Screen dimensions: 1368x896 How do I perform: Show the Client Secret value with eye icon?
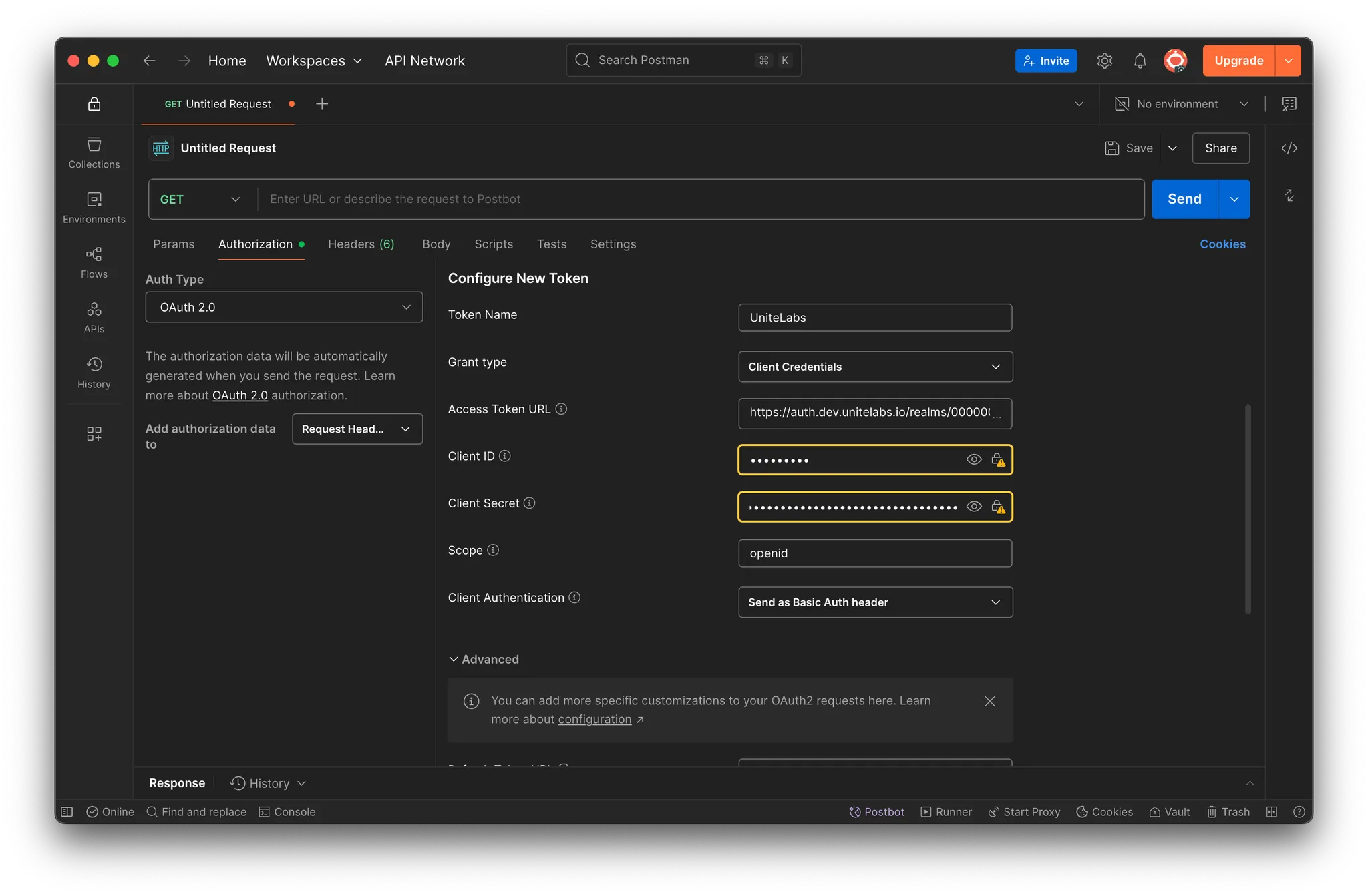point(974,507)
